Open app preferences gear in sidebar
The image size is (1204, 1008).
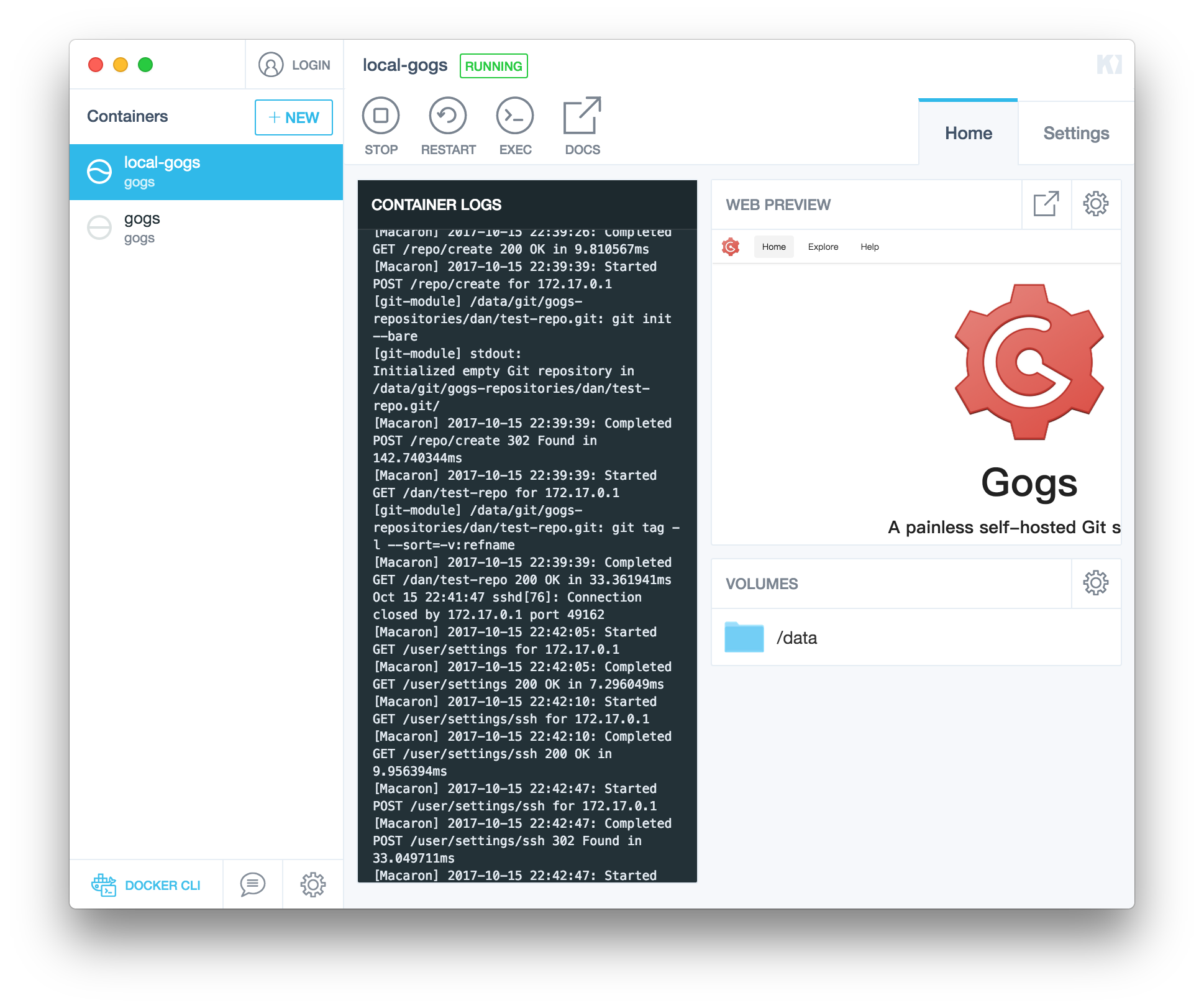[x=313, y=884]
